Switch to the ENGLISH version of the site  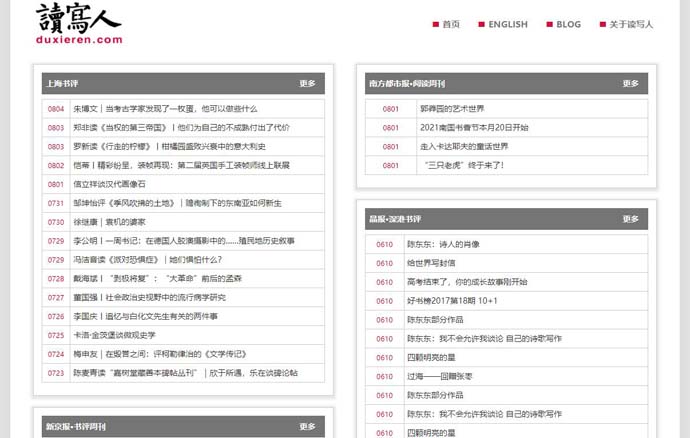click(x=507, y=25)
